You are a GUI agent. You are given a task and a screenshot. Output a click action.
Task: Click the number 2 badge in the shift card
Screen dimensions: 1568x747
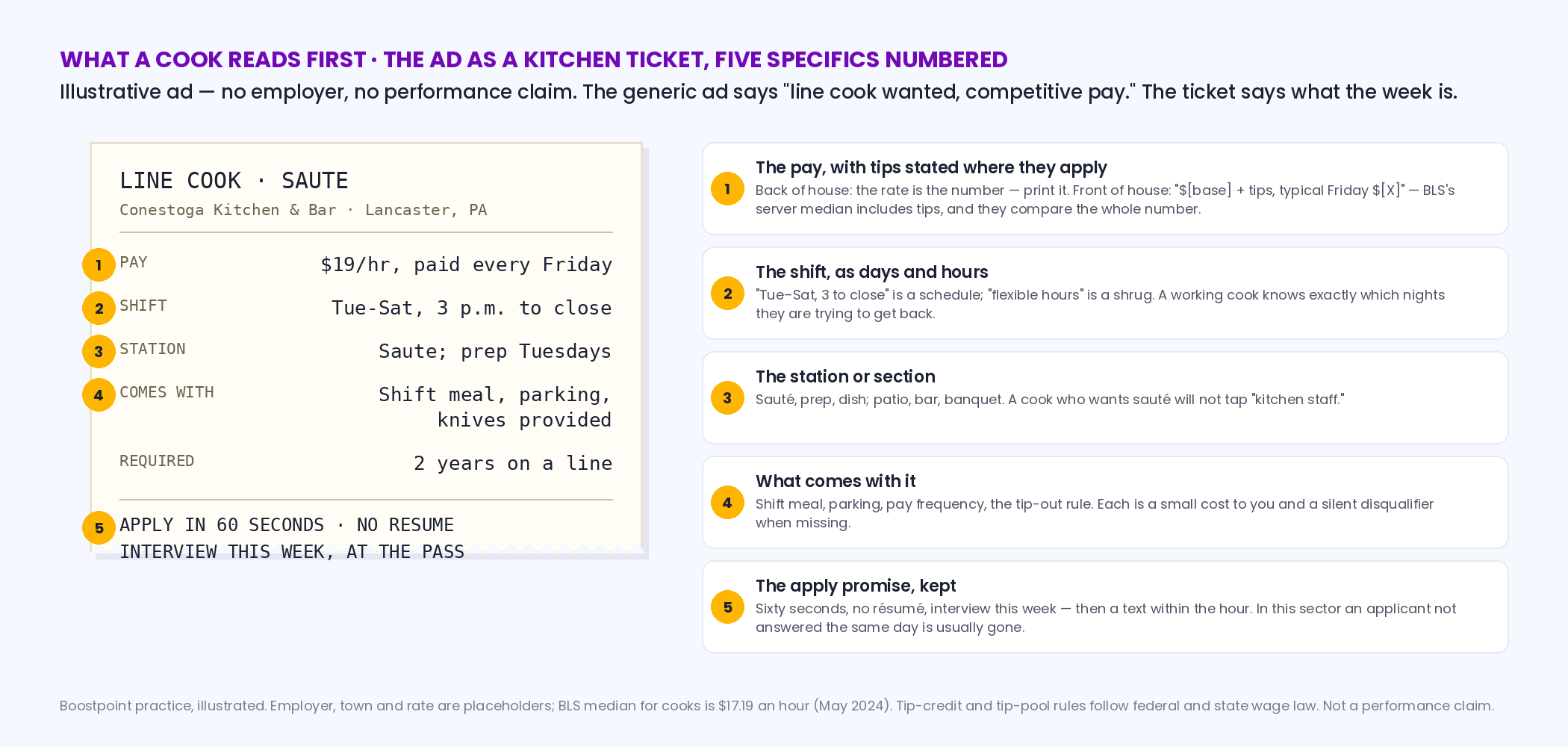pyautogui.click(x=727, y=294)
